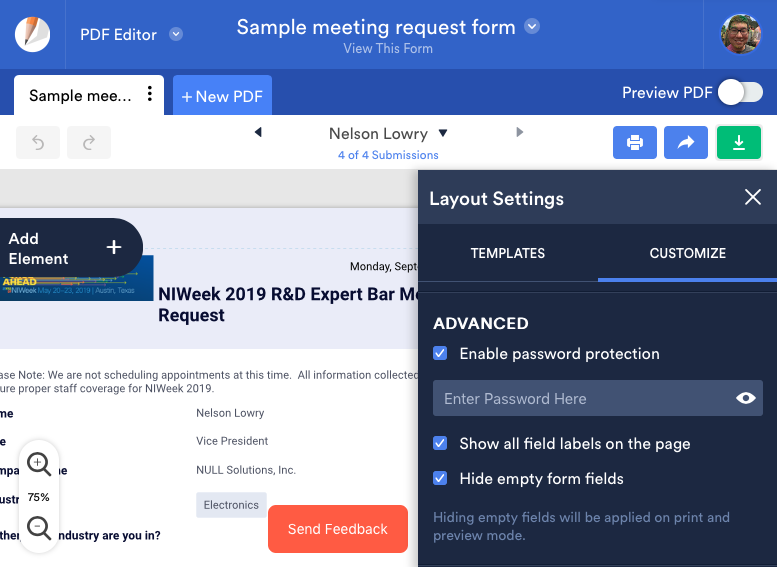Image resolution: width=777 pixels, height=567 pixels.
Task: Click the JotForm pencil logo
Action: click(33, 34)
